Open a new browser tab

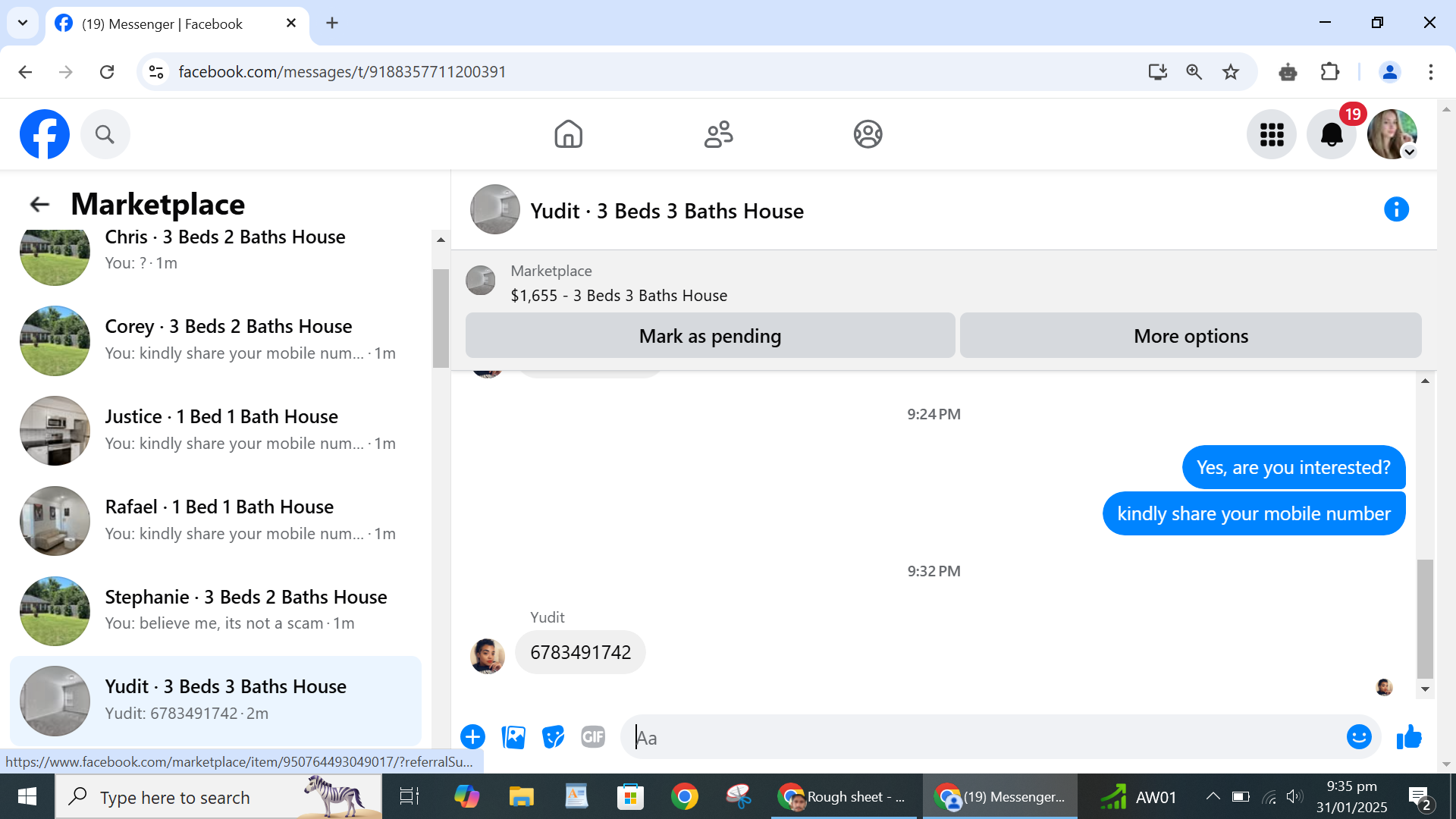click(x=332, y=24)
